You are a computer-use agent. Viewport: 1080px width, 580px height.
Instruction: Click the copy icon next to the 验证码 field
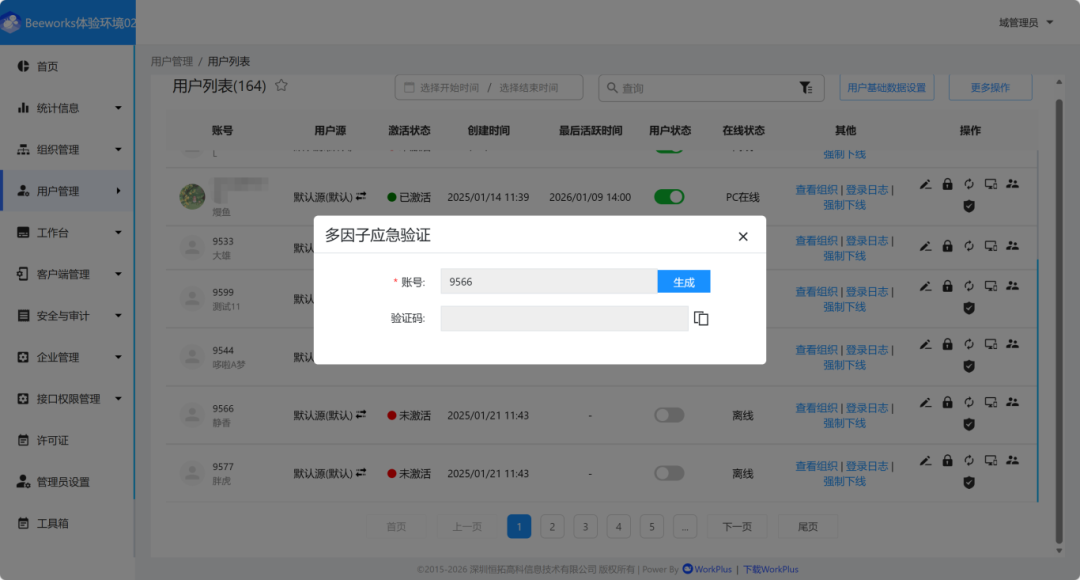[700, 317]
